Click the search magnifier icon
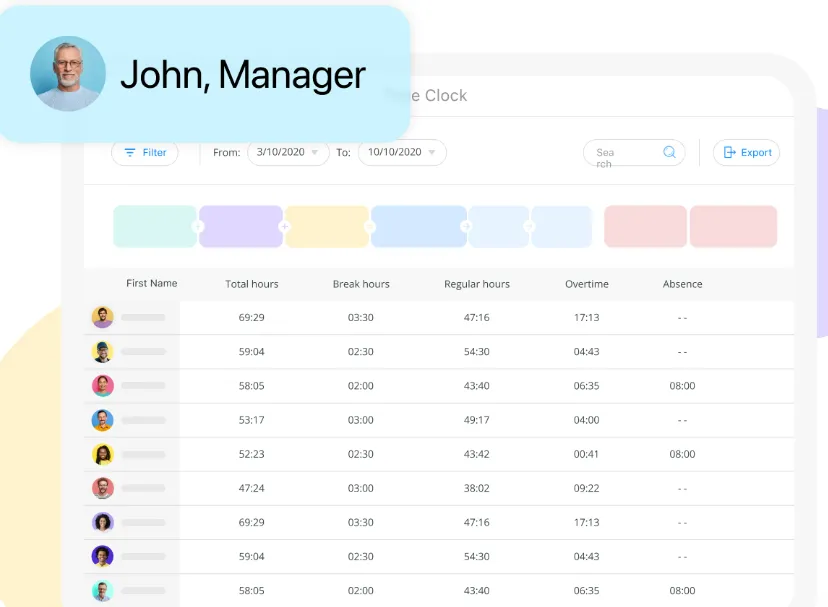 pos(669,152)
